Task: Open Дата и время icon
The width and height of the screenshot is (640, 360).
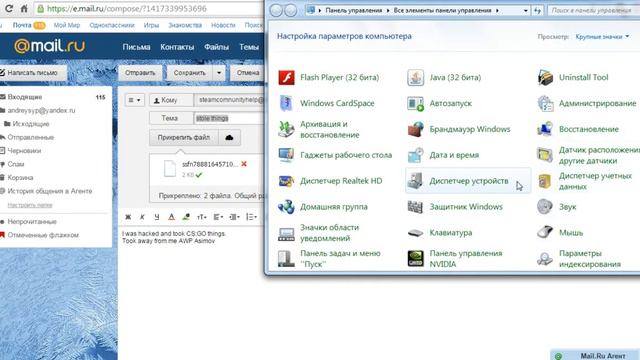Action: pyautogui.click(x=416, y=155)
